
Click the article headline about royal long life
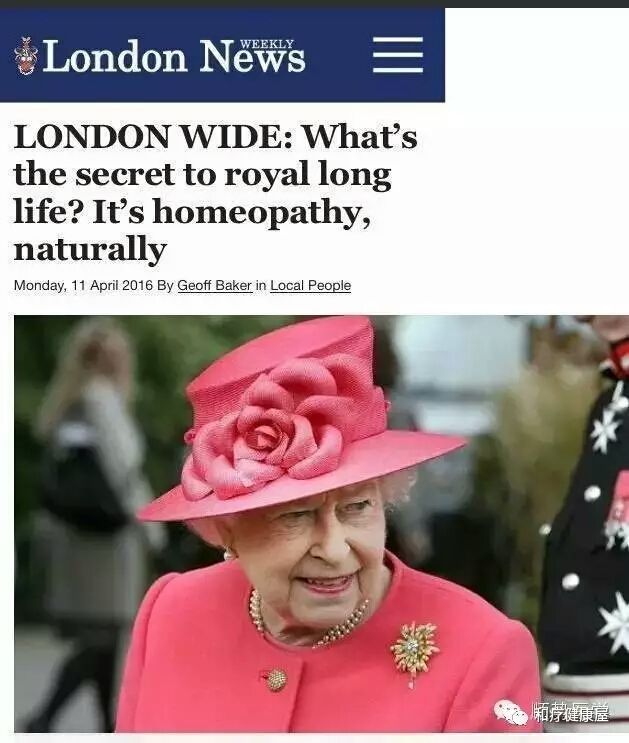click(x=216, y=193)
